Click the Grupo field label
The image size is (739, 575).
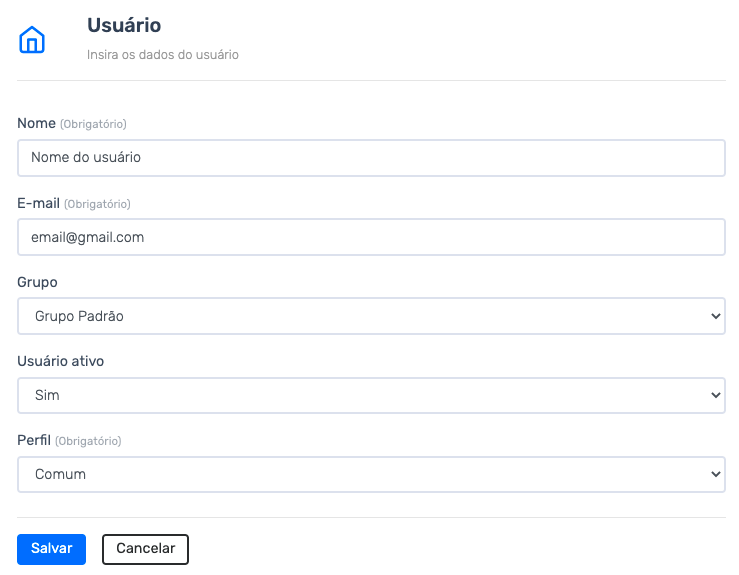click(x=37, y=282)
